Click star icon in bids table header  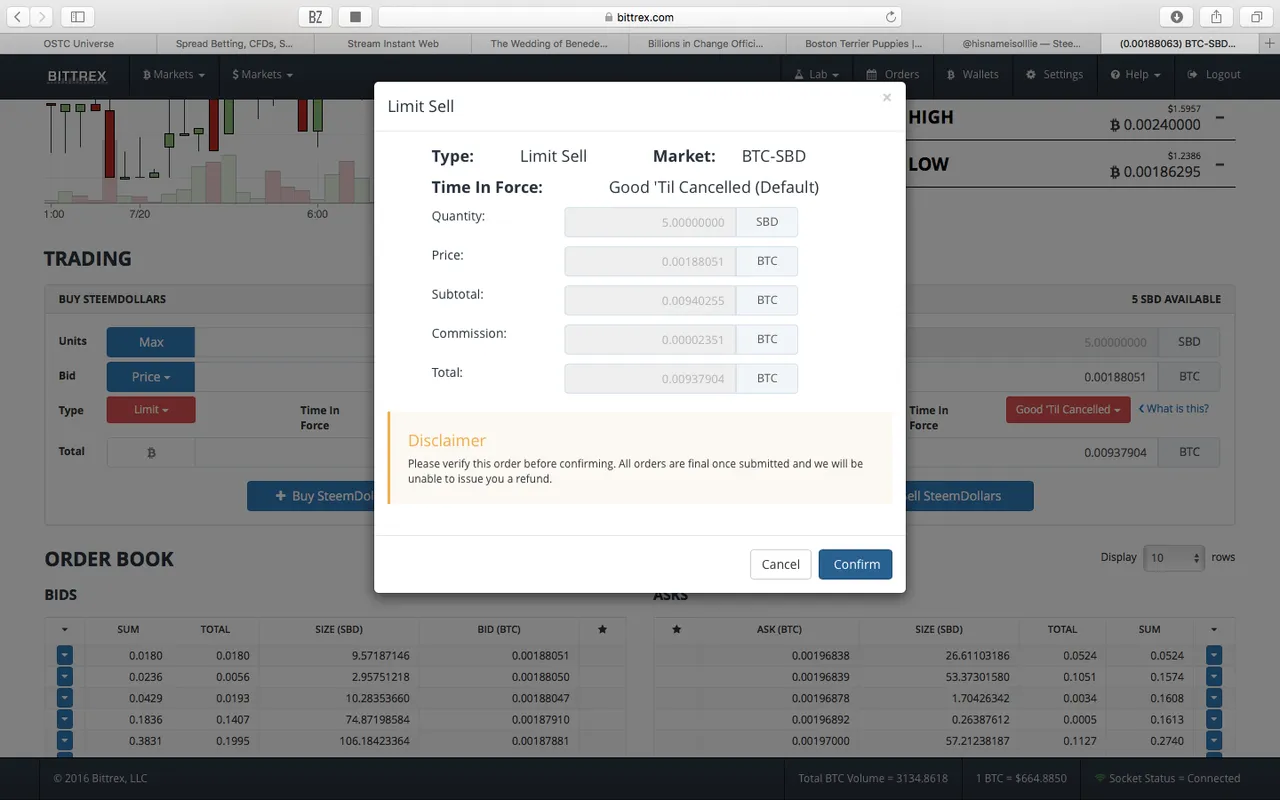(602, 630)
